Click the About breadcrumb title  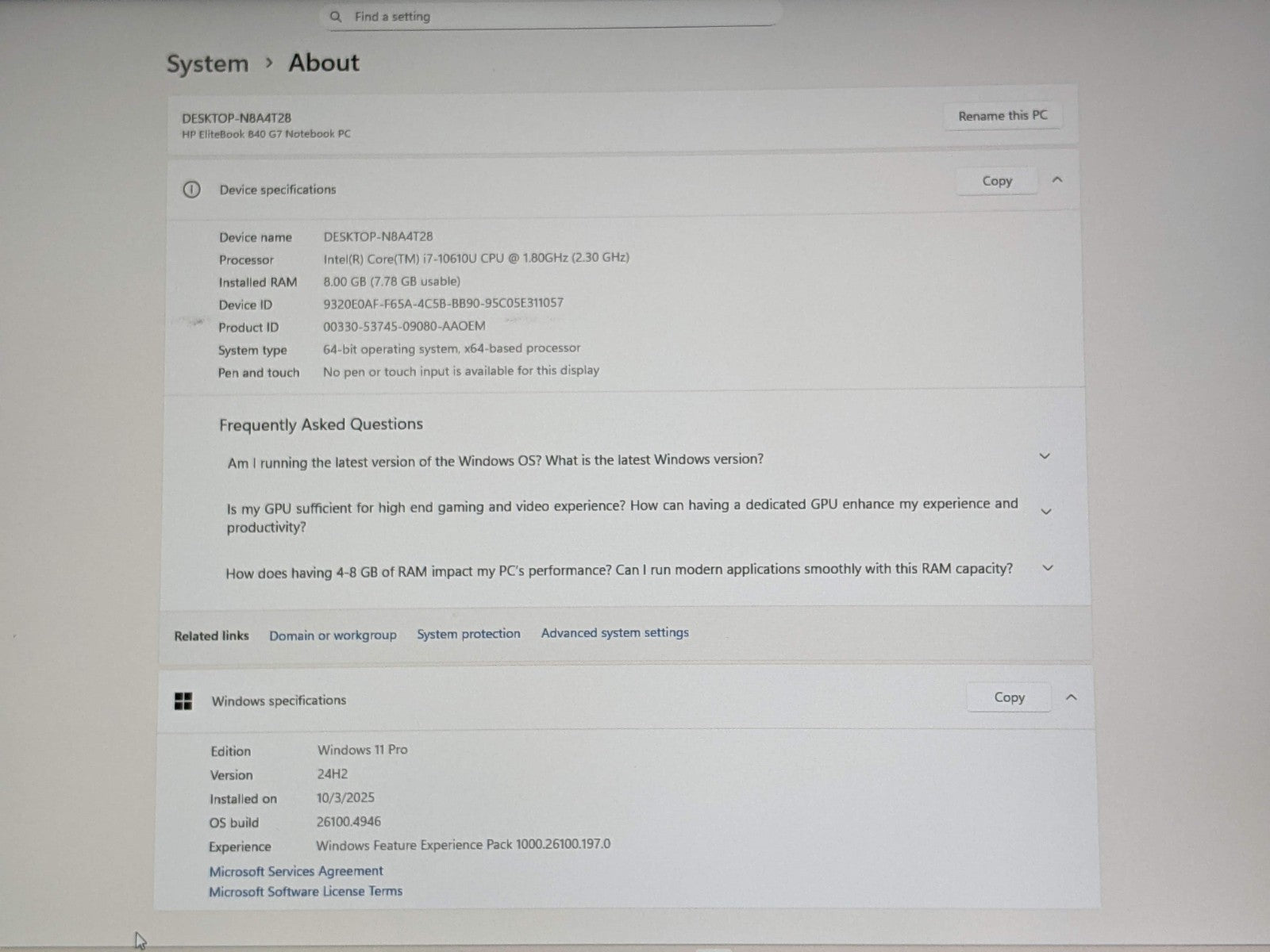point(324,63)
